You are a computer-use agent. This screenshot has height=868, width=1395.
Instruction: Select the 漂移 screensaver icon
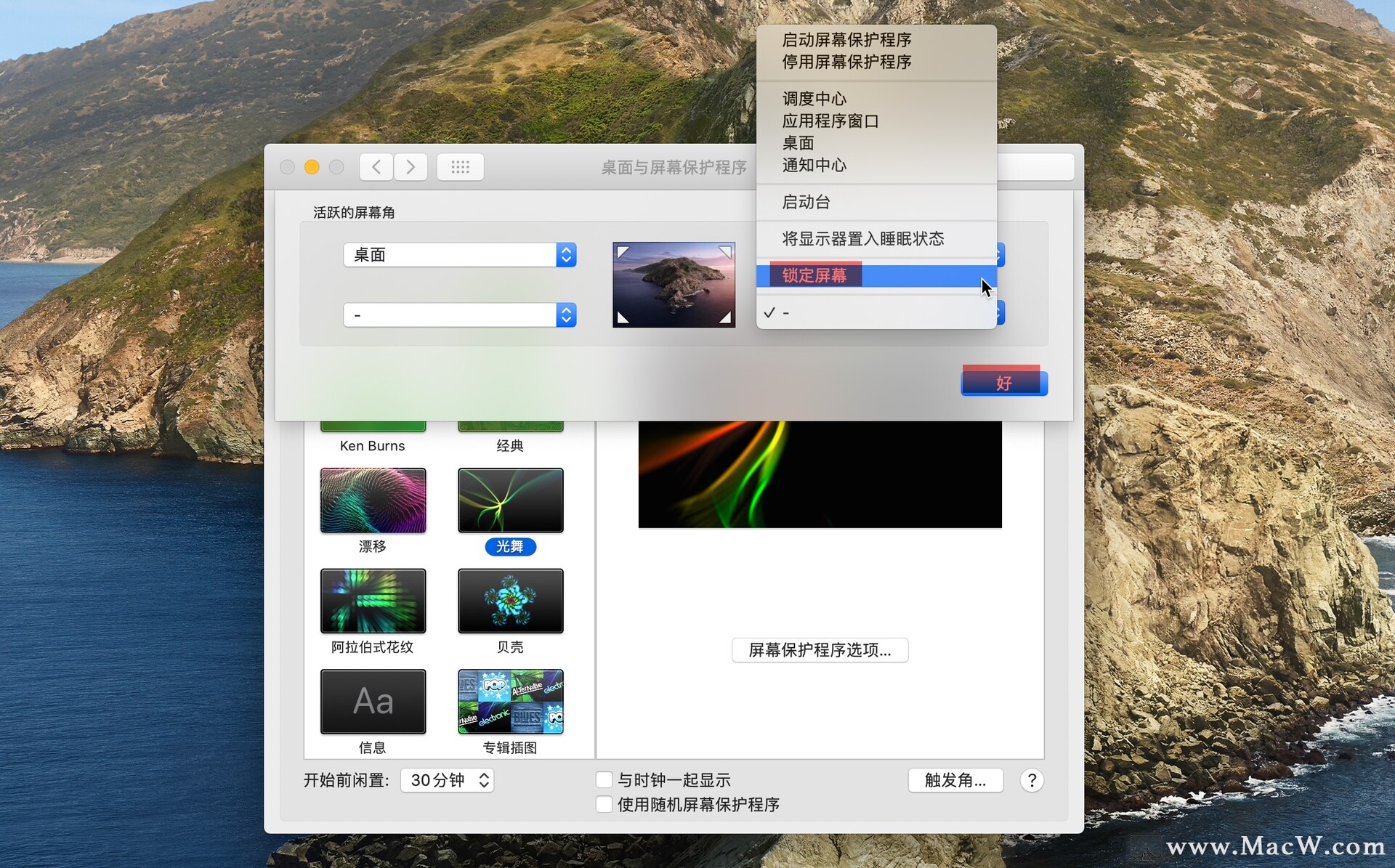(372, 500)
